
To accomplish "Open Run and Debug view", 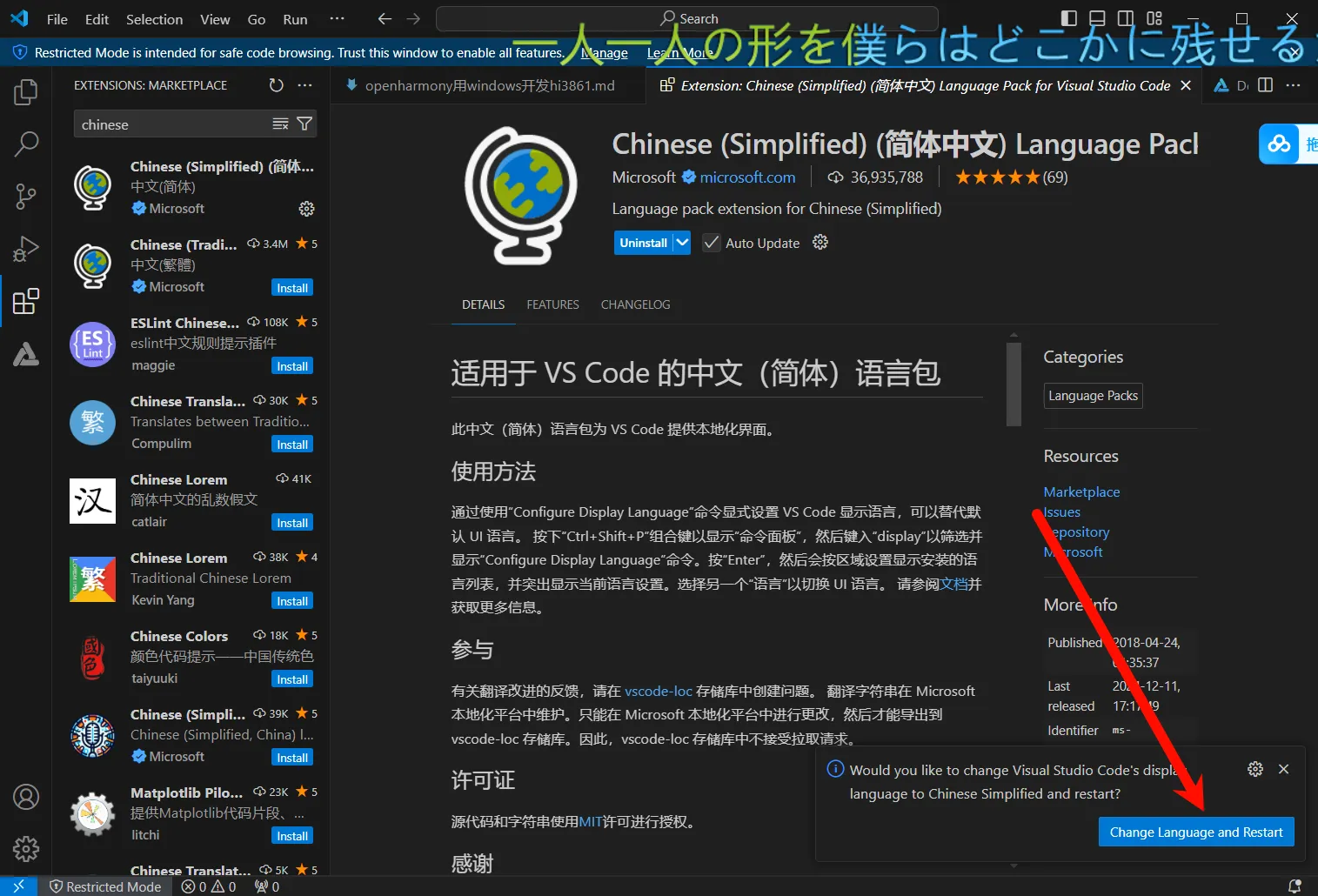I will (x=26, y=250).
